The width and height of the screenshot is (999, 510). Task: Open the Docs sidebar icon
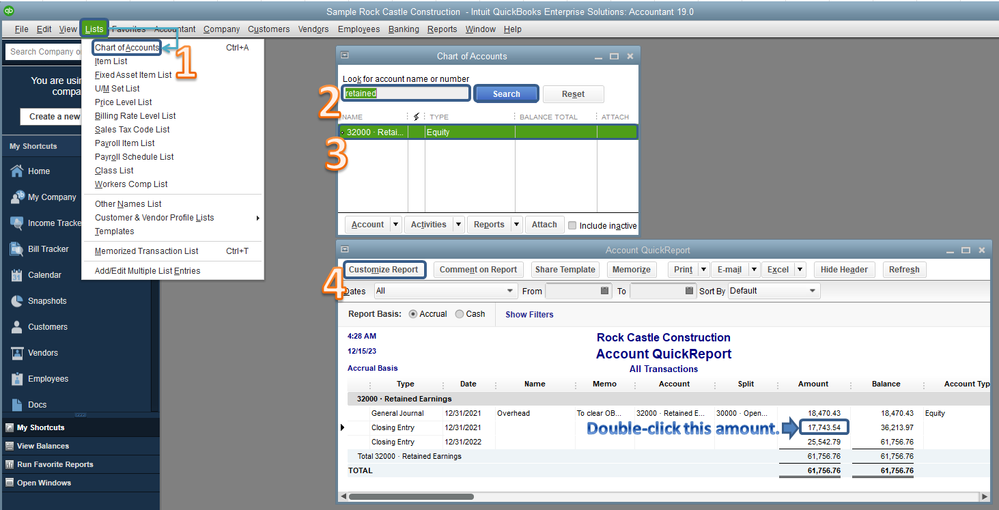[x=17, y=404]
